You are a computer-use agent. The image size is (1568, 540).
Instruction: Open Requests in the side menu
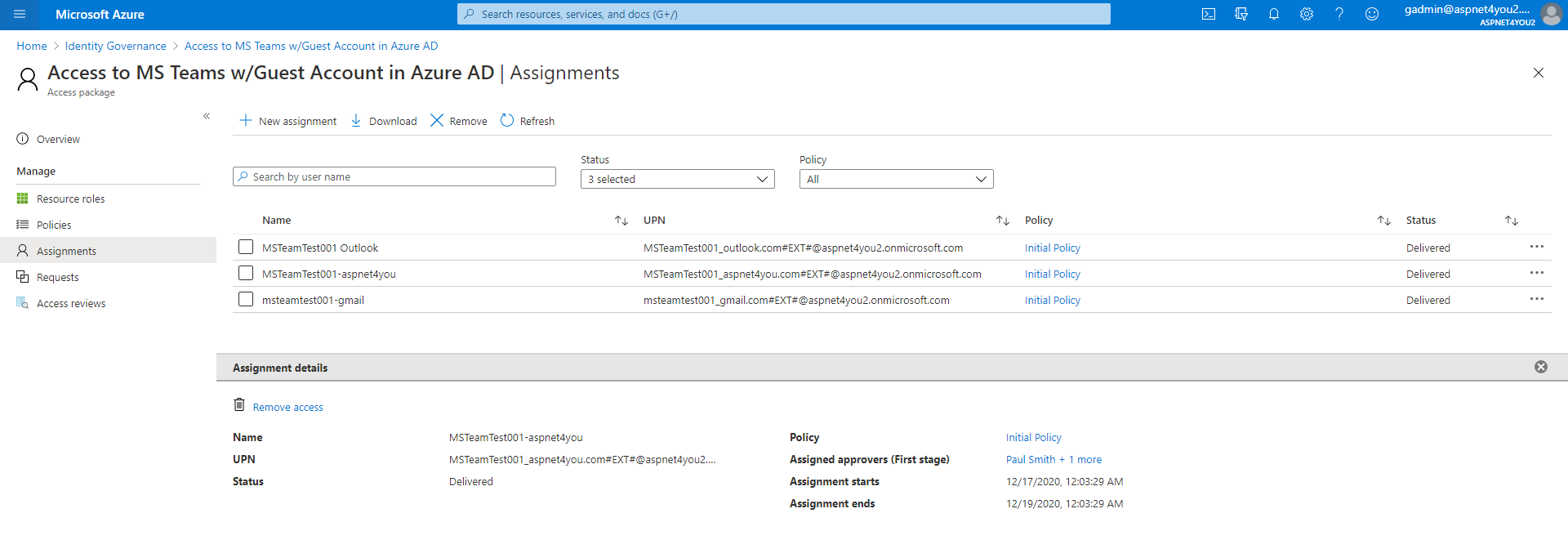[x=57, y=277]
